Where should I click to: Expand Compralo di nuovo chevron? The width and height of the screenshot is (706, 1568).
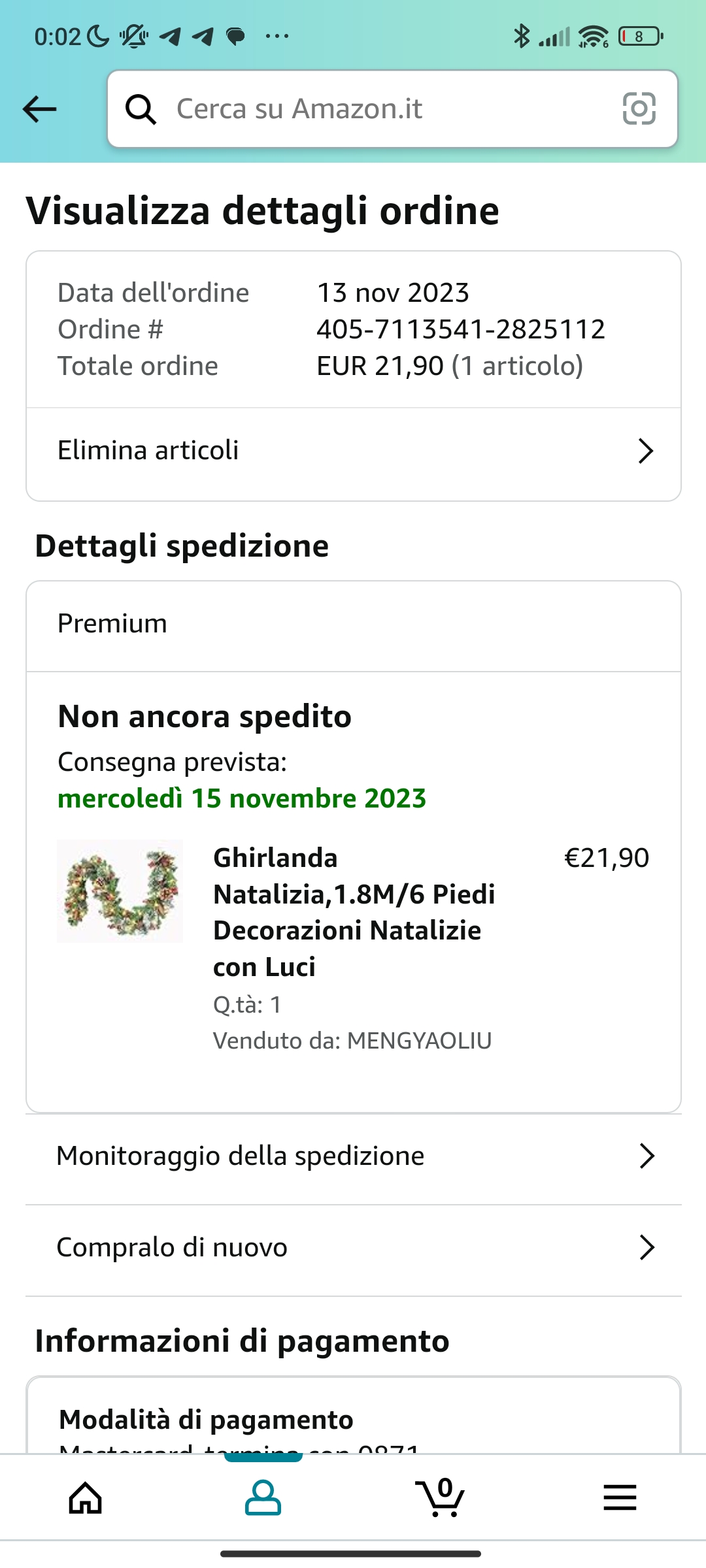647,1247
